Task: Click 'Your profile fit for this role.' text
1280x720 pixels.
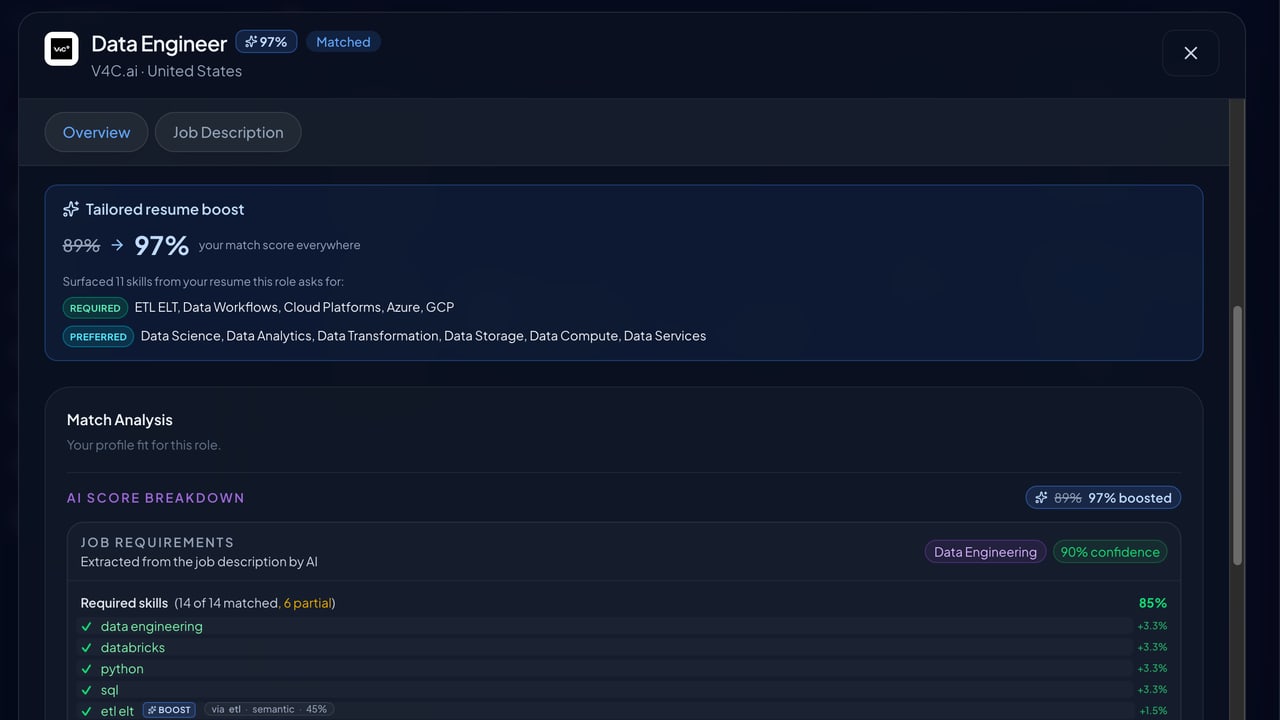Action: pos(144,445)
